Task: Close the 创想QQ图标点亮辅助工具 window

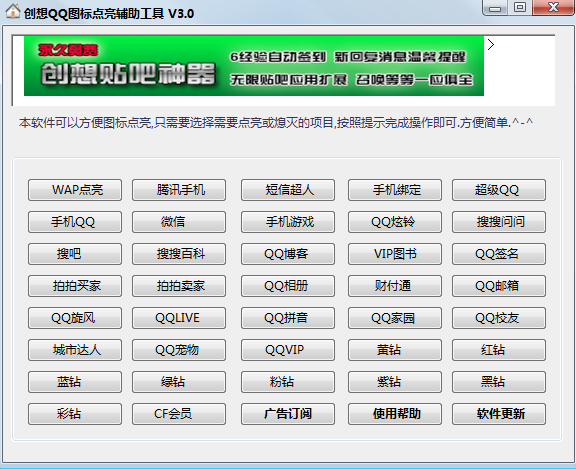Action: (x=553, y=8)
